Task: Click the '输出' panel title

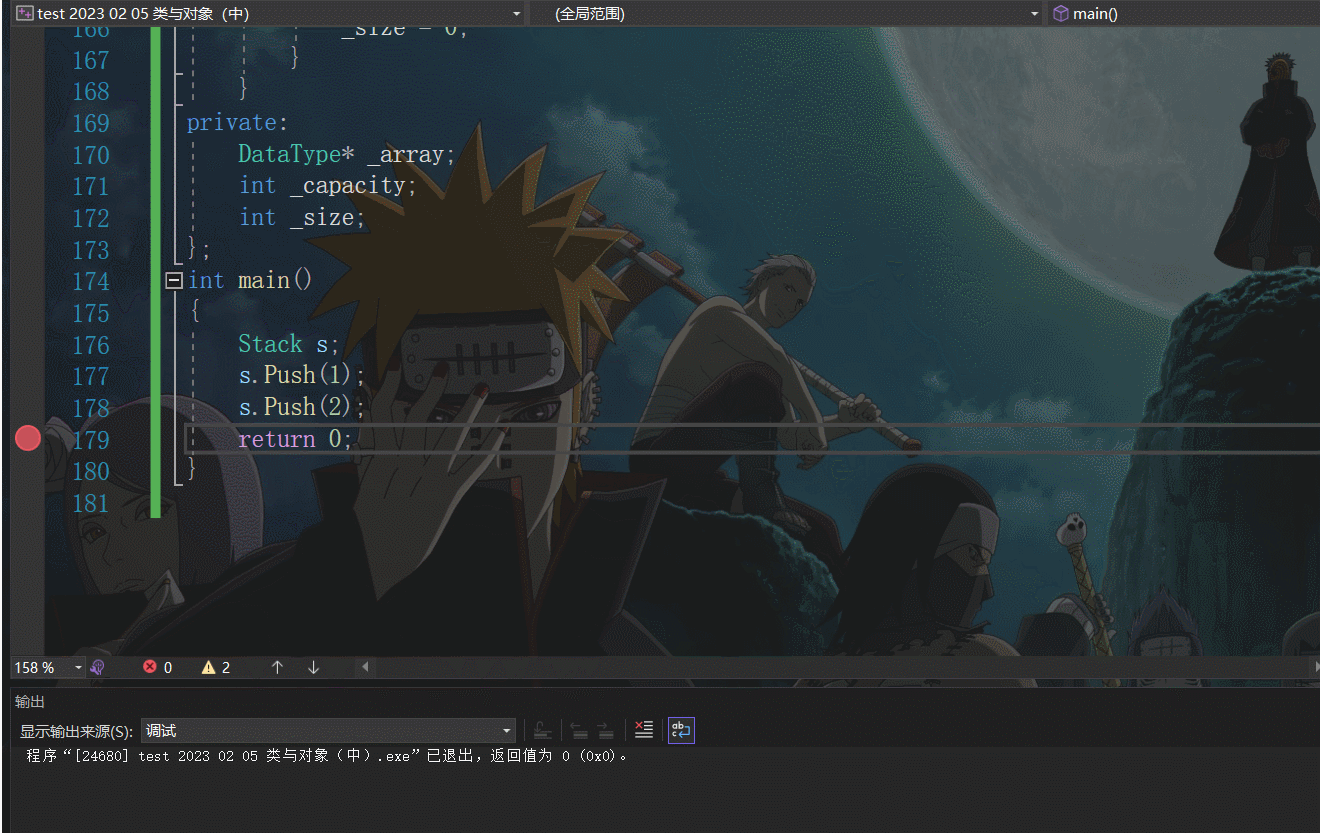Action: pyautogui.click(x=30, y=702)
